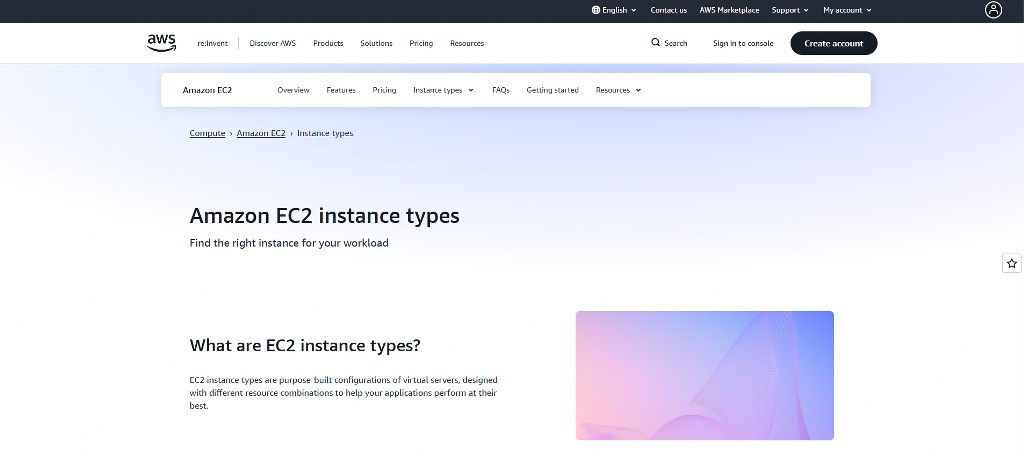Click the Amazon EC2 title in sub-navigation

point(207,90)
